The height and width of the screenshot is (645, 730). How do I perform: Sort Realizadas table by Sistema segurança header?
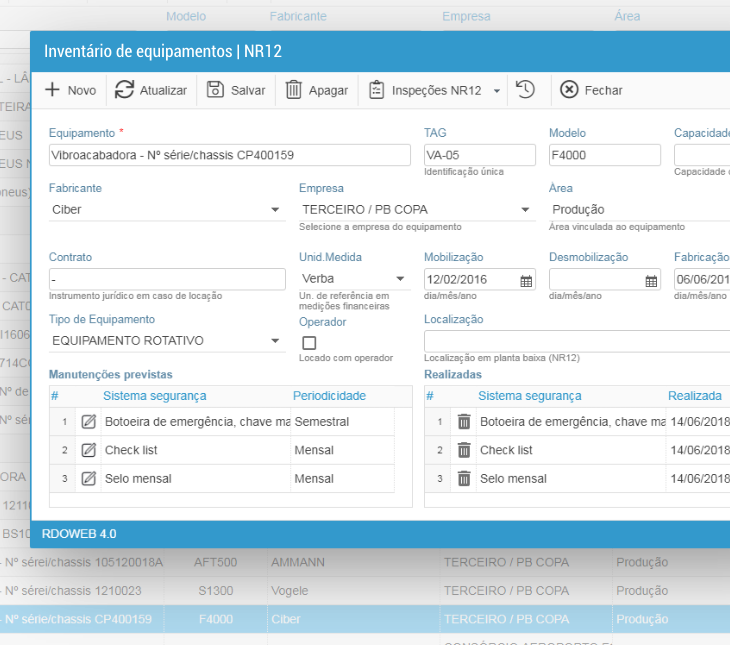coord(530,396)
